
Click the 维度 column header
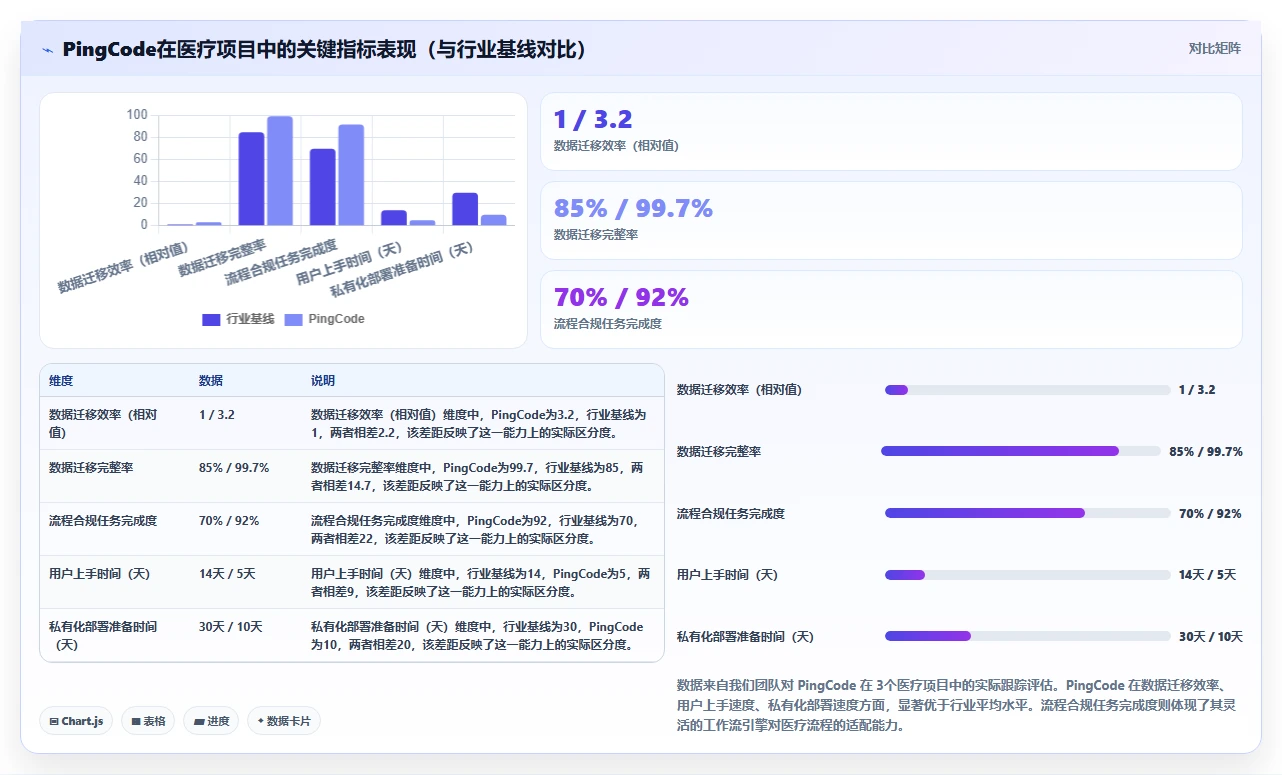pos(61,381)
